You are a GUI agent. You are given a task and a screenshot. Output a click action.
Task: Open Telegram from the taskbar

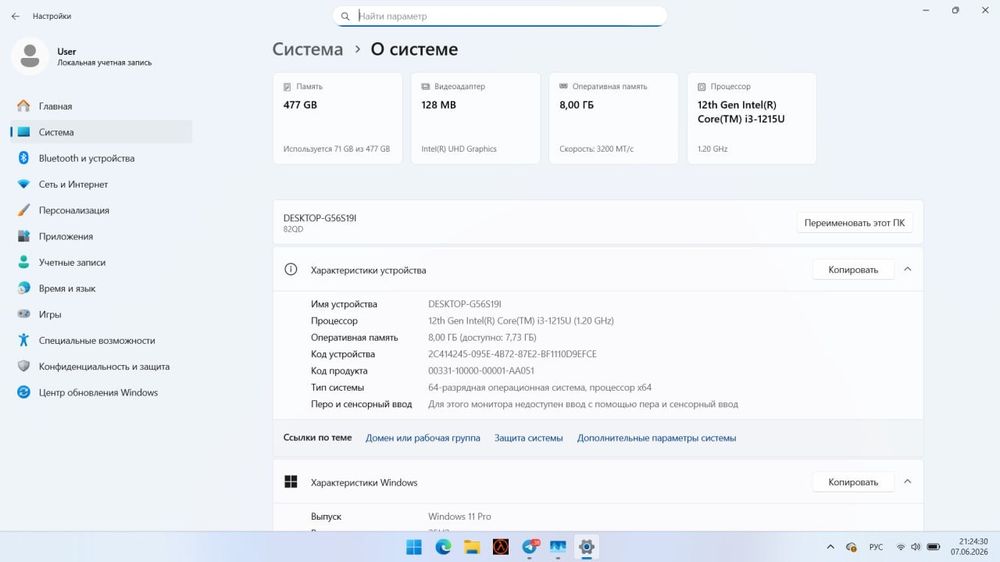tap(530, 547)
